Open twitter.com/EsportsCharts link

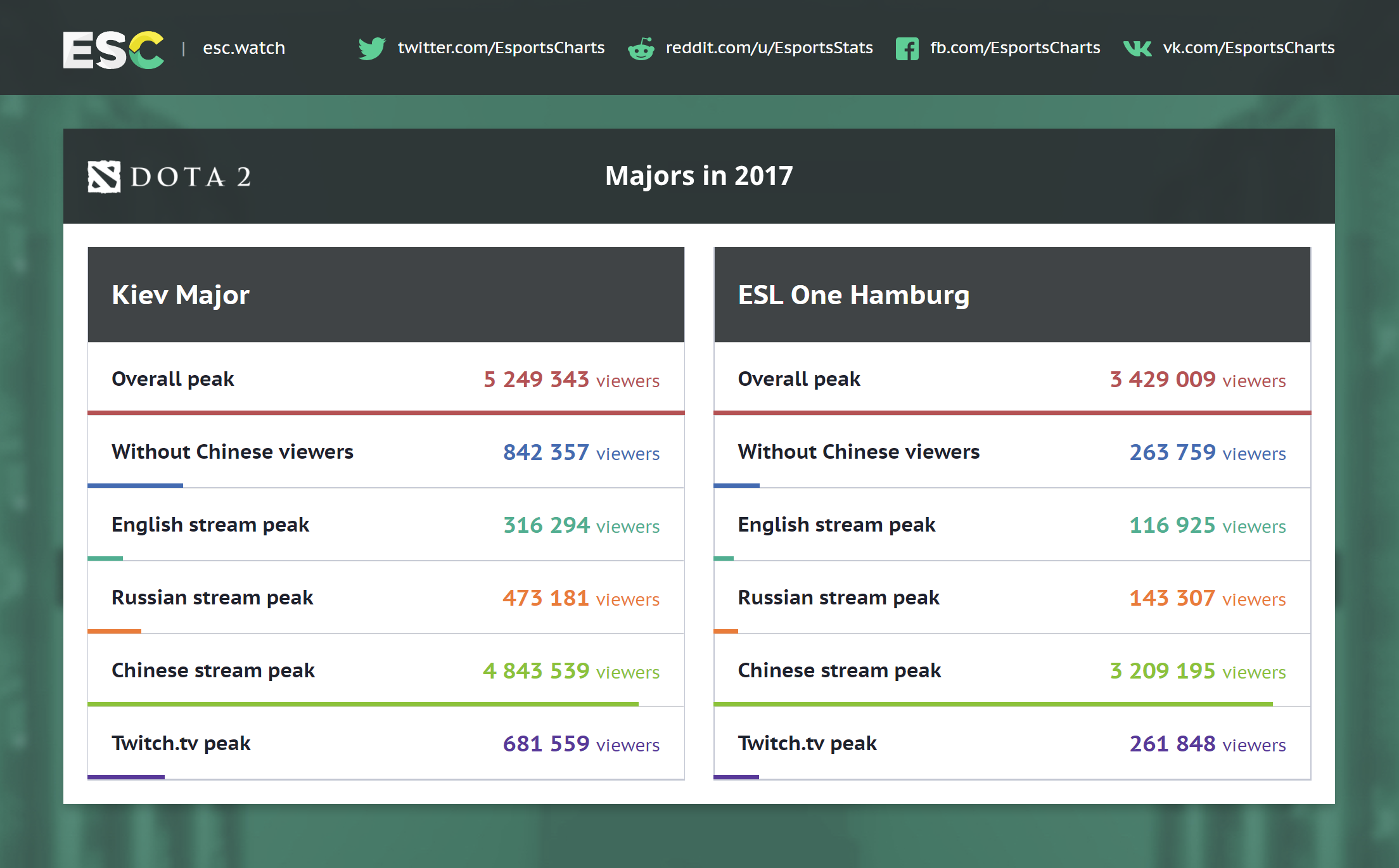(501, 48)
